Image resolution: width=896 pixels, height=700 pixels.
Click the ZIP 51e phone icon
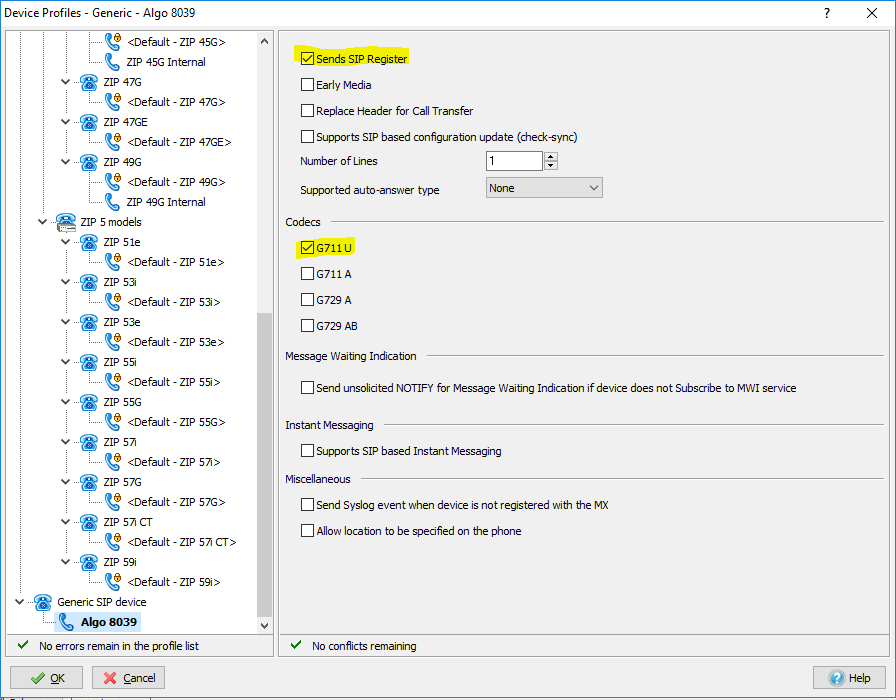pos(89,242)
